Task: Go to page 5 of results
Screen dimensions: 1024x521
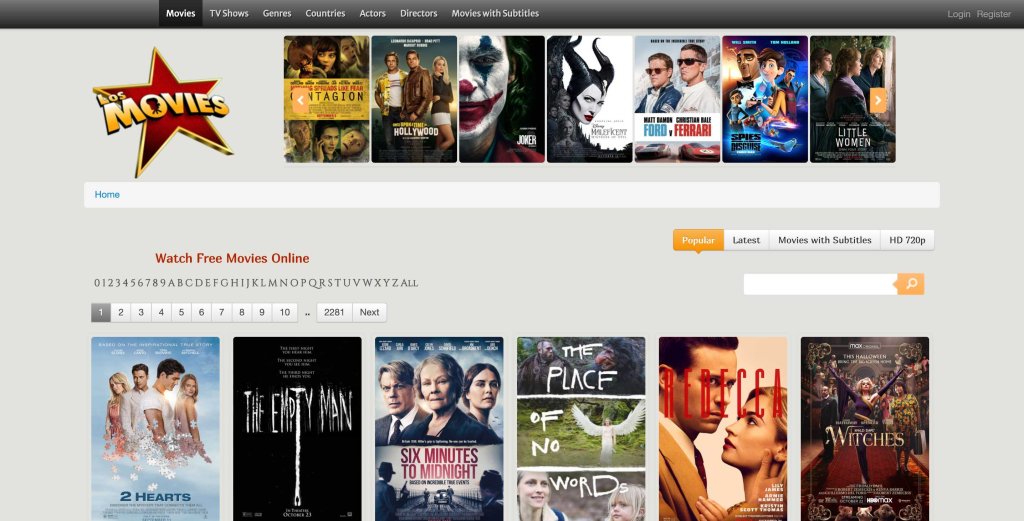Action: pyautogui.click(x=181, y=312)
